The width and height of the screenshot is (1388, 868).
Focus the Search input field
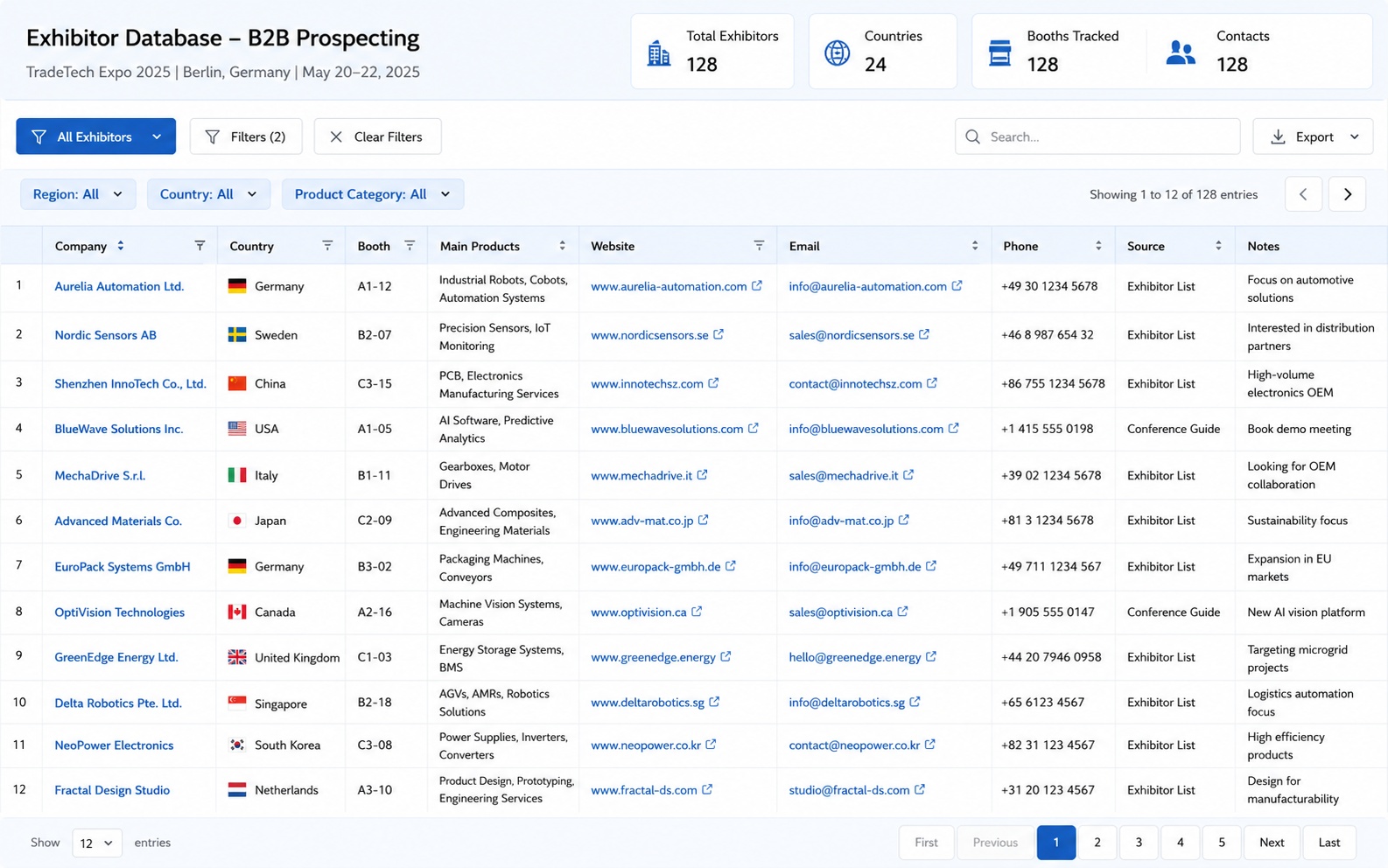[1097, 136]
